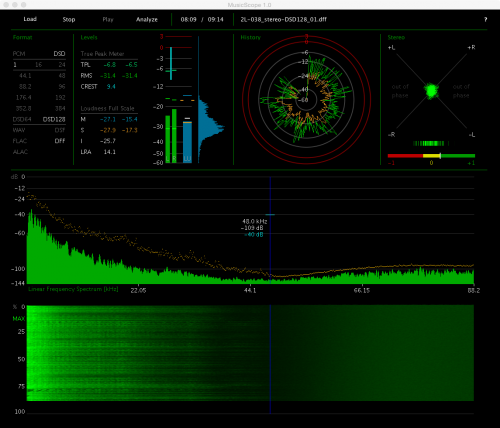Screen dimensions: 500x428
Task: Click the playback time 08:09 / 09:14
Action: pyautogui.click(x=202, y=20)
